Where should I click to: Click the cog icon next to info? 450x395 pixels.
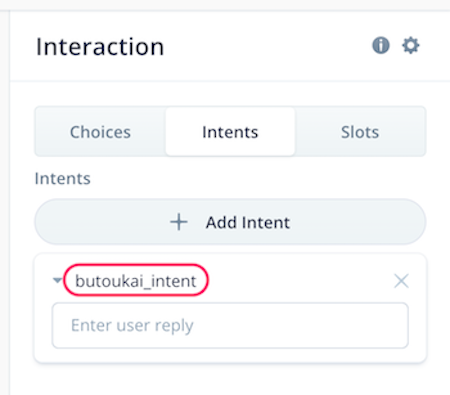pos(411,45)
